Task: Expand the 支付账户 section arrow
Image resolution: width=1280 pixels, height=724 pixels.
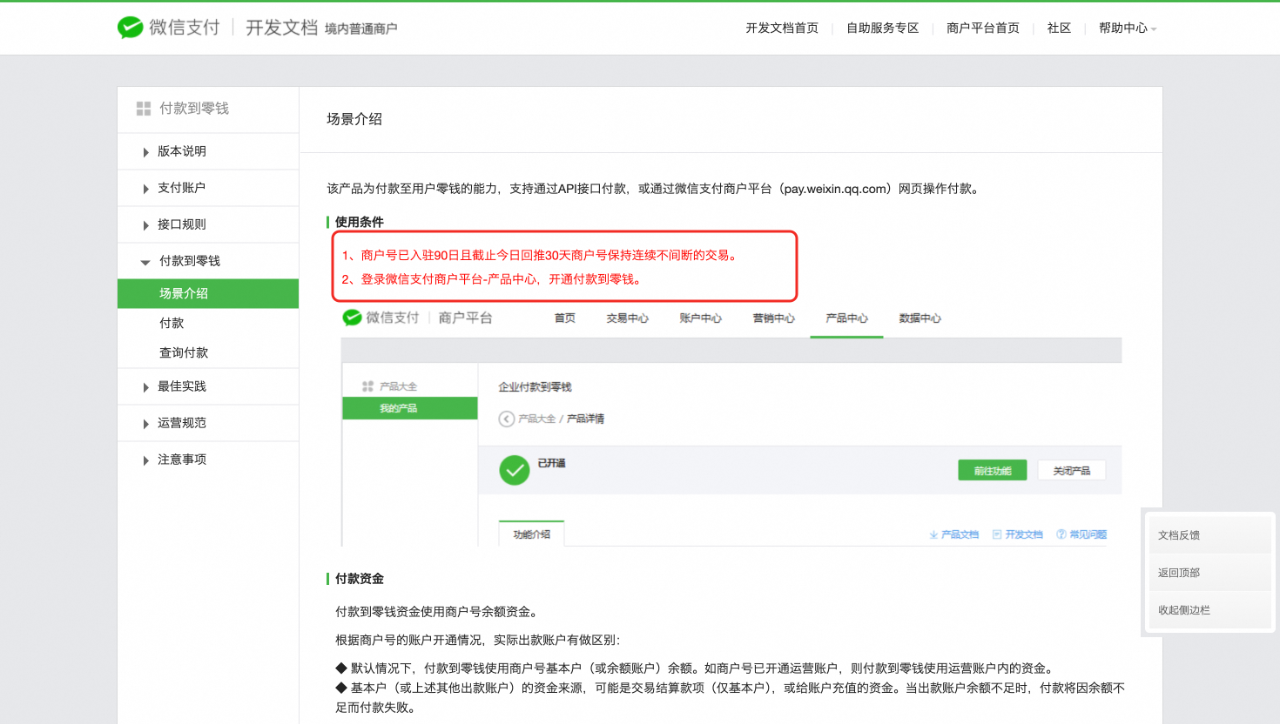Action: click(x=146, y=188)
